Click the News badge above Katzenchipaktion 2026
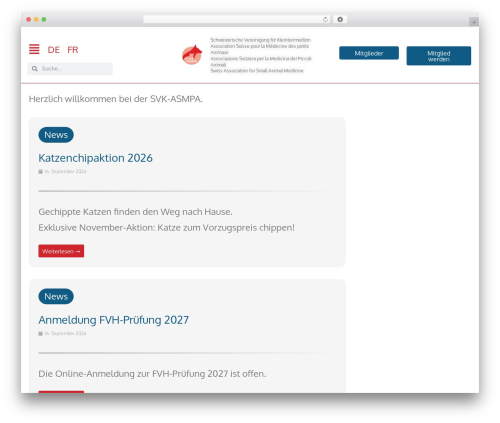This screenshot has height=423, width=500. (56, 135)
